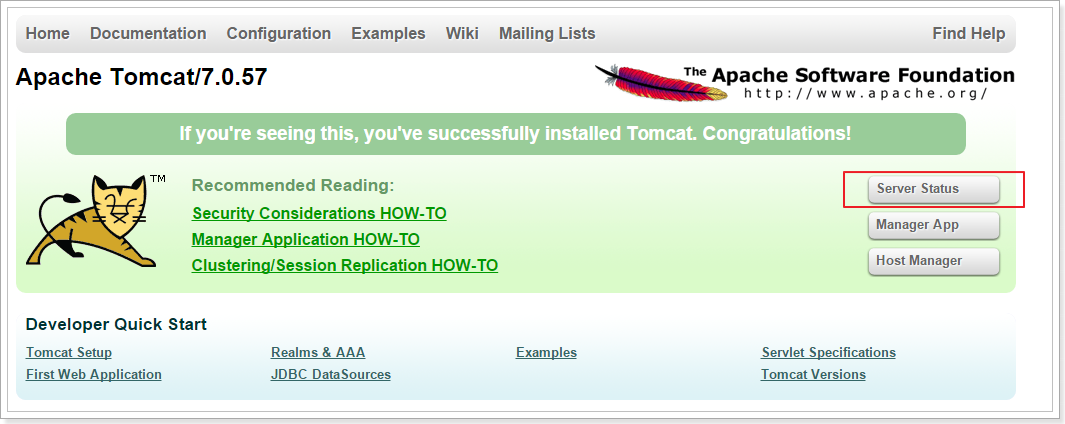
Task: Select Examples in the top navigation
Action: [388, 34]
